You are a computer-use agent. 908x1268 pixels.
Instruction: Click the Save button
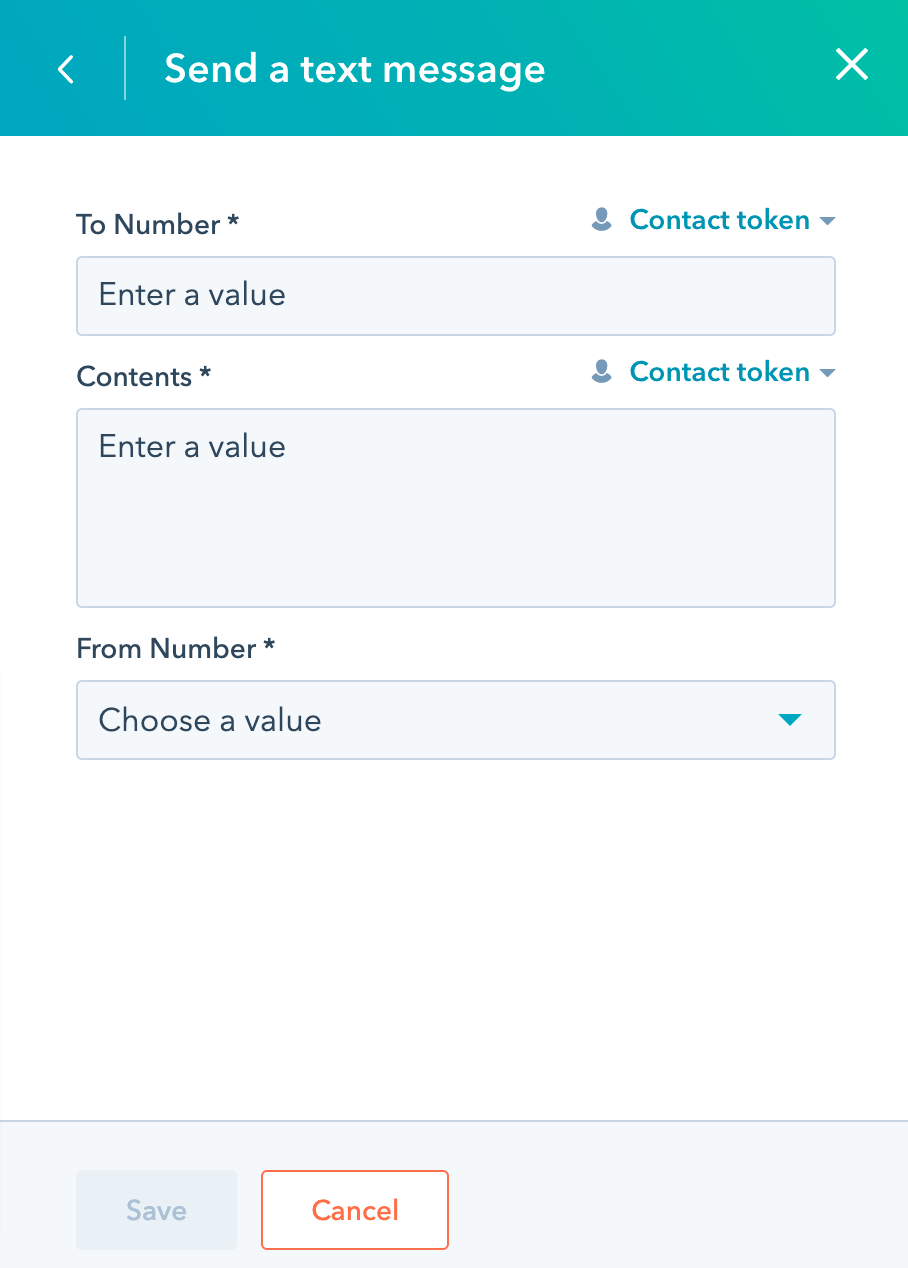coord(156,1210)
